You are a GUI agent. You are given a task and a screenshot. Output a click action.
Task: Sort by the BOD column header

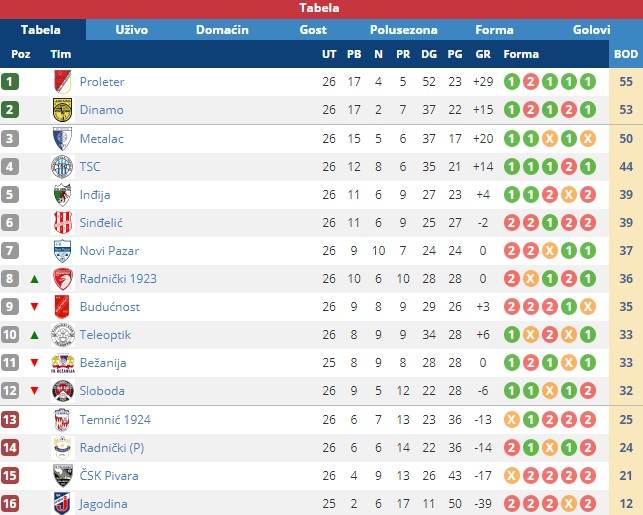click(x=626, y=54)
